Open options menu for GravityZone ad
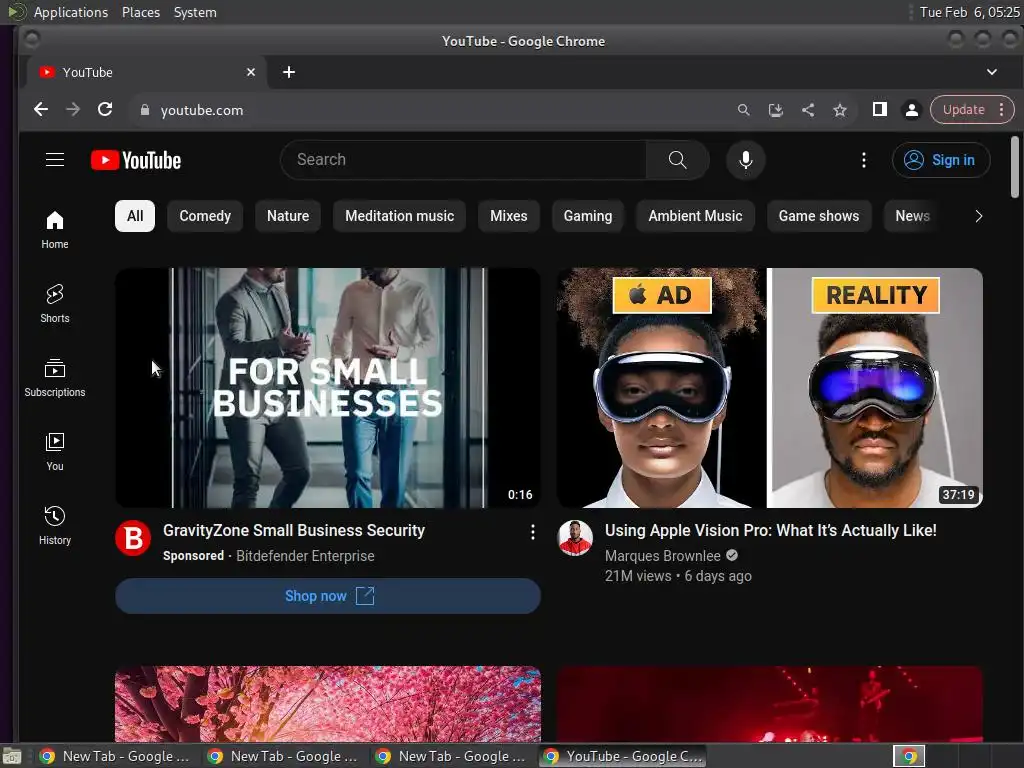Image resolution: width=1024 pixels, height=768 pixels. tap(533, 532)
